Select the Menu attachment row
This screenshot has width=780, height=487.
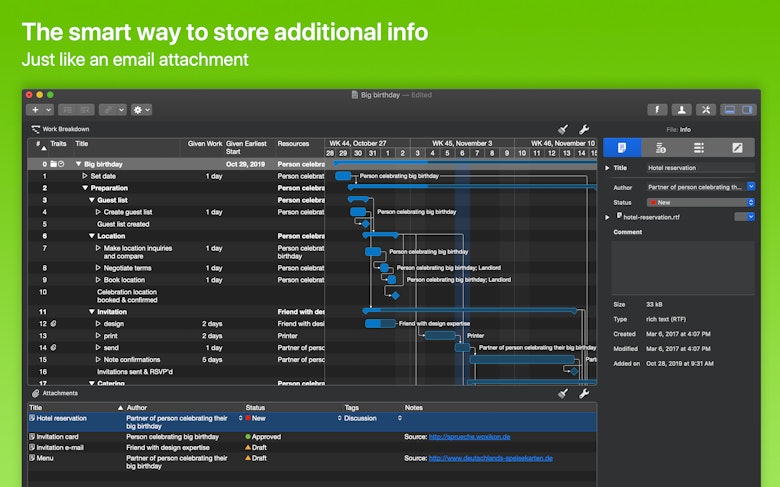312,462
